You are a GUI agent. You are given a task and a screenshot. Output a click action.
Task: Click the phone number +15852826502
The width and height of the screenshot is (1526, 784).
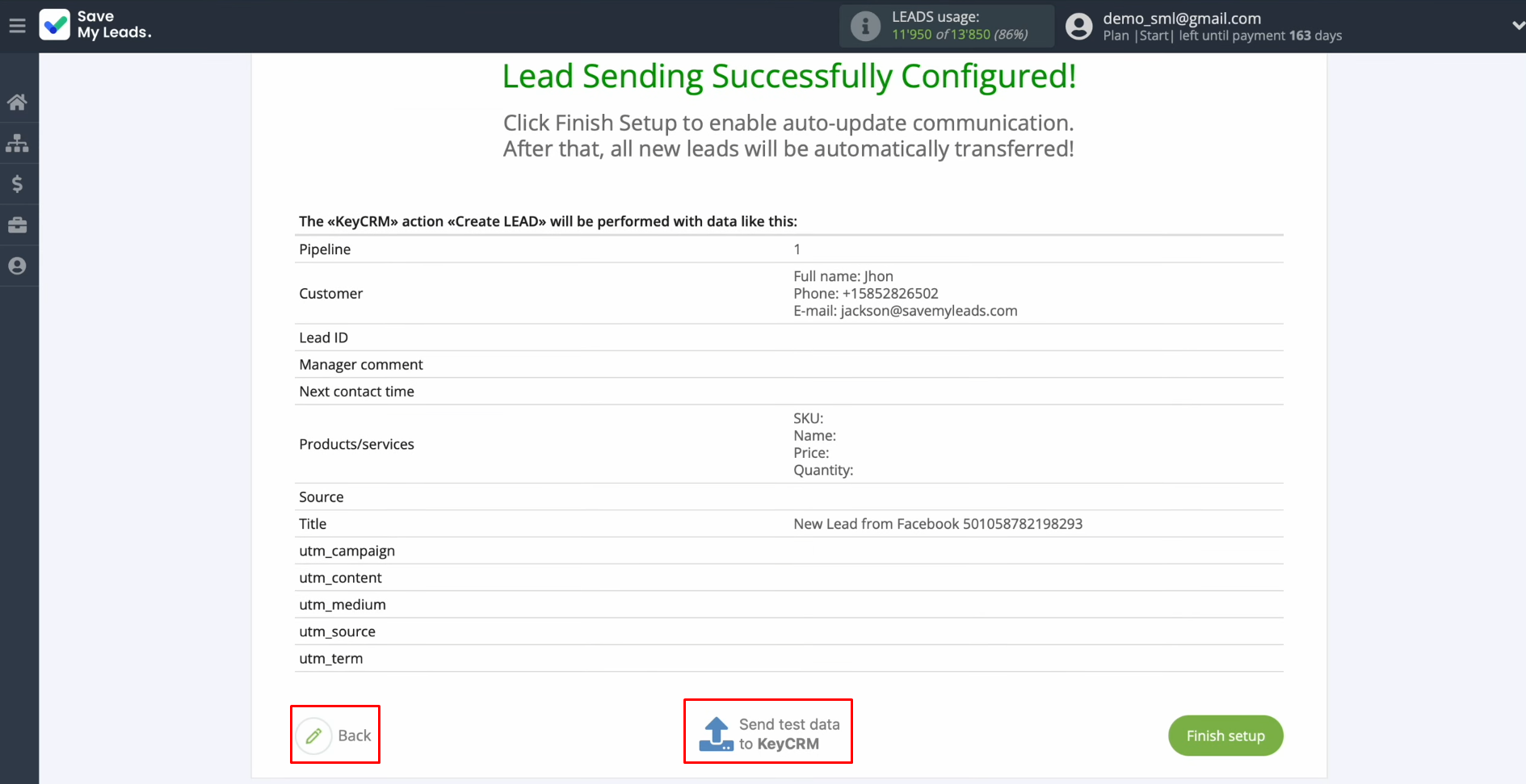[890, 294]
